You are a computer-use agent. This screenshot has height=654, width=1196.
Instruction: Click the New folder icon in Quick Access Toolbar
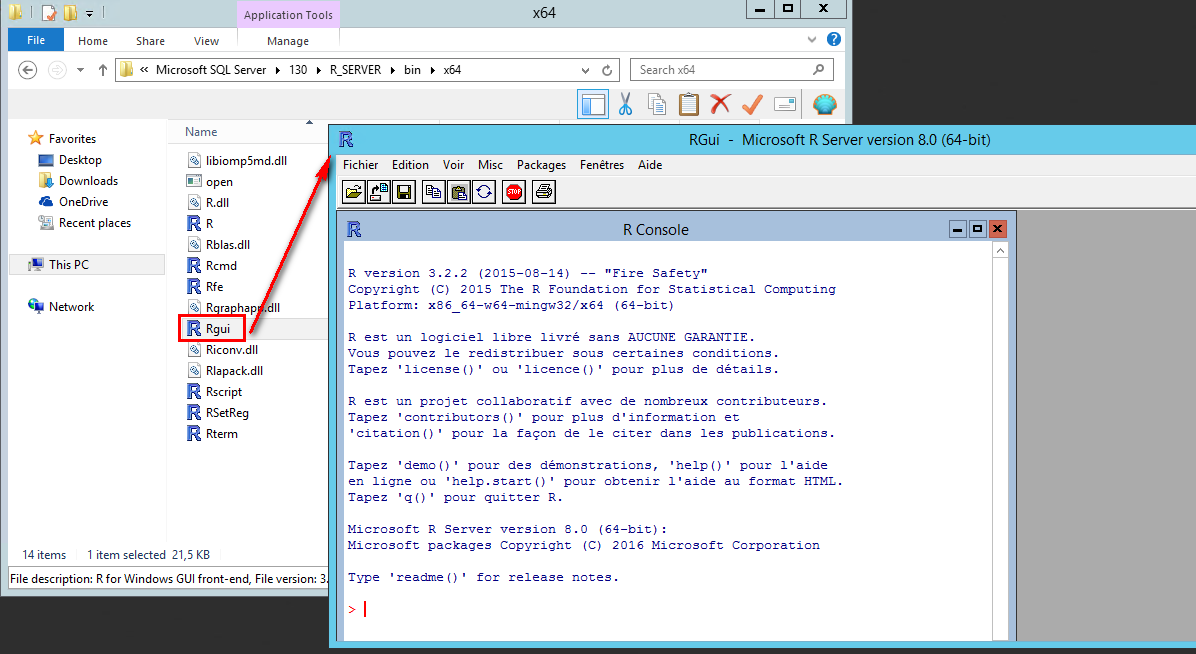[x=70, y=13]
